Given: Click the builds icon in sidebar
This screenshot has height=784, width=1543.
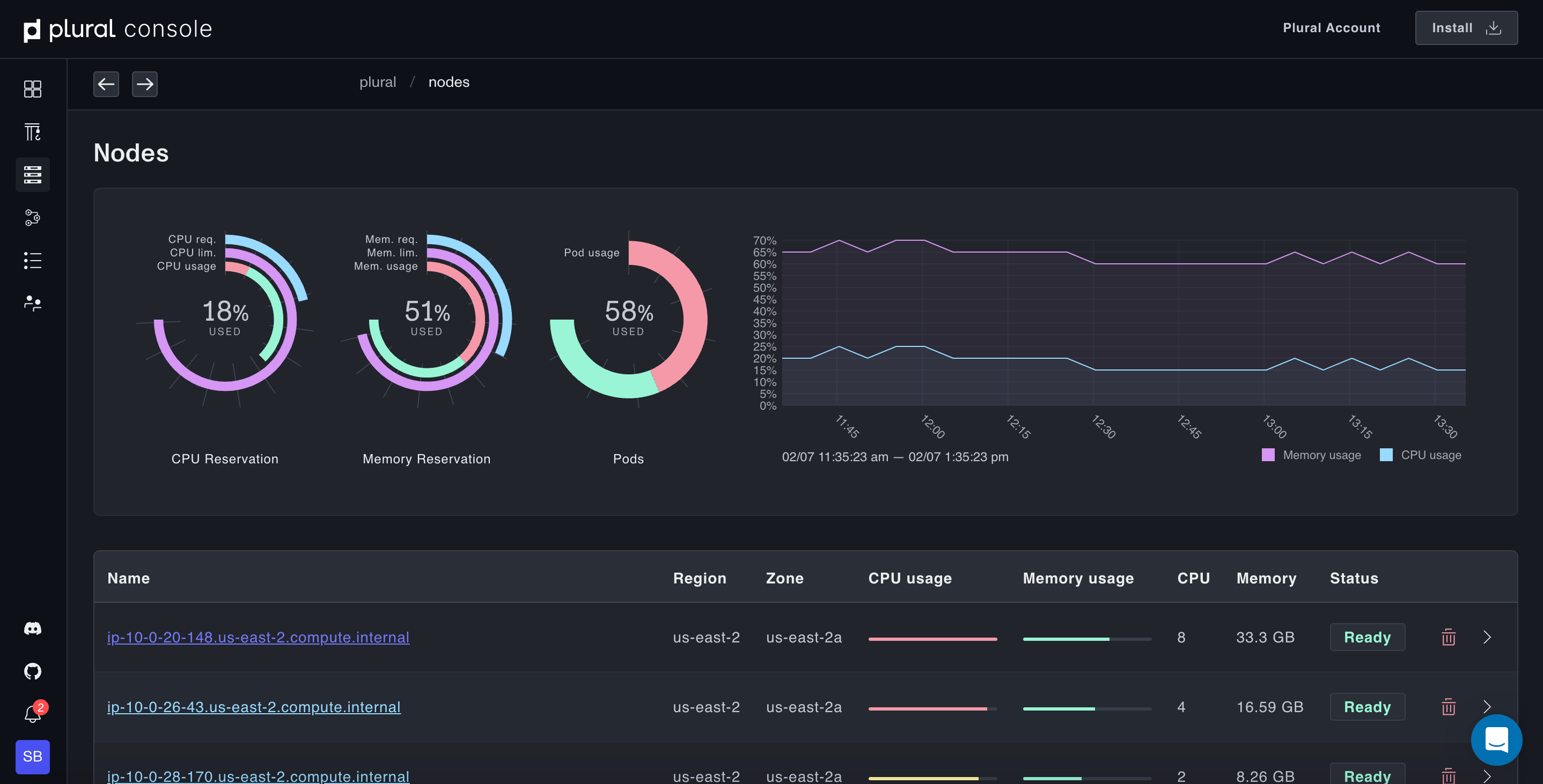Looking at the screenshot, I should [32, 132].
